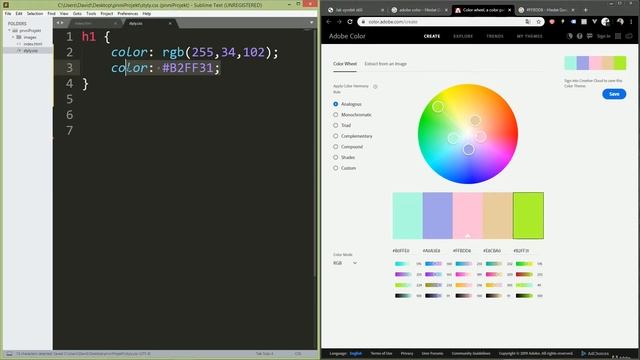
Task: Click the info icon beside Apply Color Harmony Rule
Action: (375, 87)
